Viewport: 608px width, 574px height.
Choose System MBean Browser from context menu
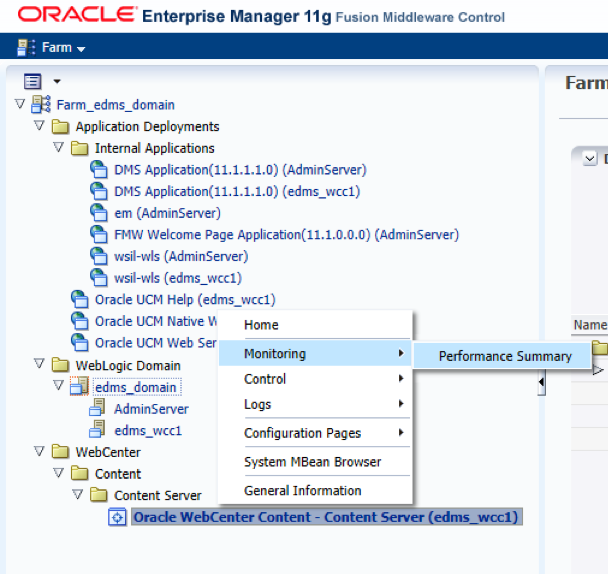click(x=315, y=462)
